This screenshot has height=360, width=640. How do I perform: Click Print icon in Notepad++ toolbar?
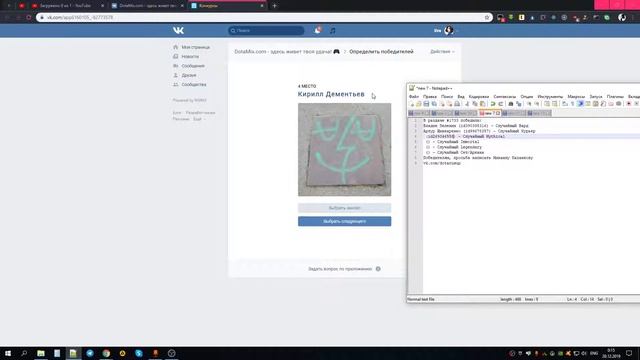tap(457, 104)
